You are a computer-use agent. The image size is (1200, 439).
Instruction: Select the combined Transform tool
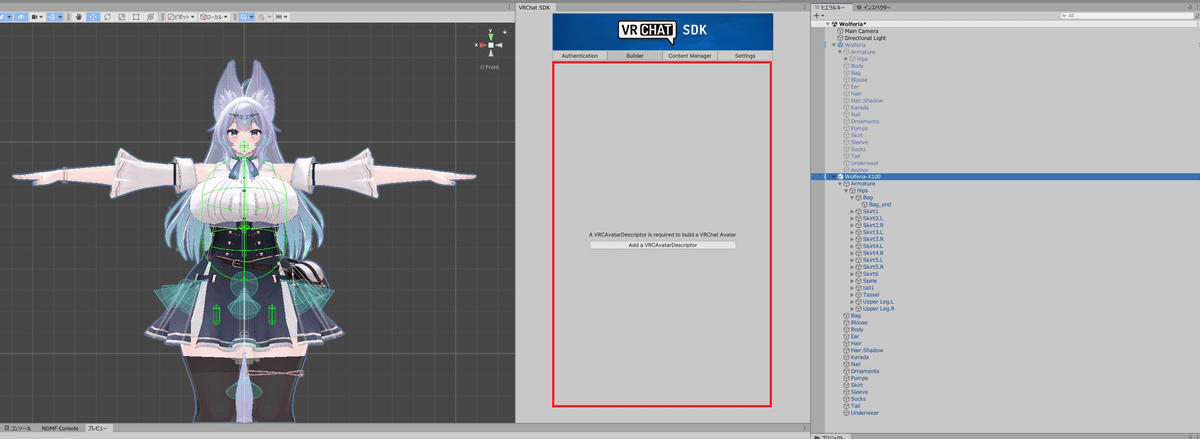pyautogui.click(x=150, y=17)
